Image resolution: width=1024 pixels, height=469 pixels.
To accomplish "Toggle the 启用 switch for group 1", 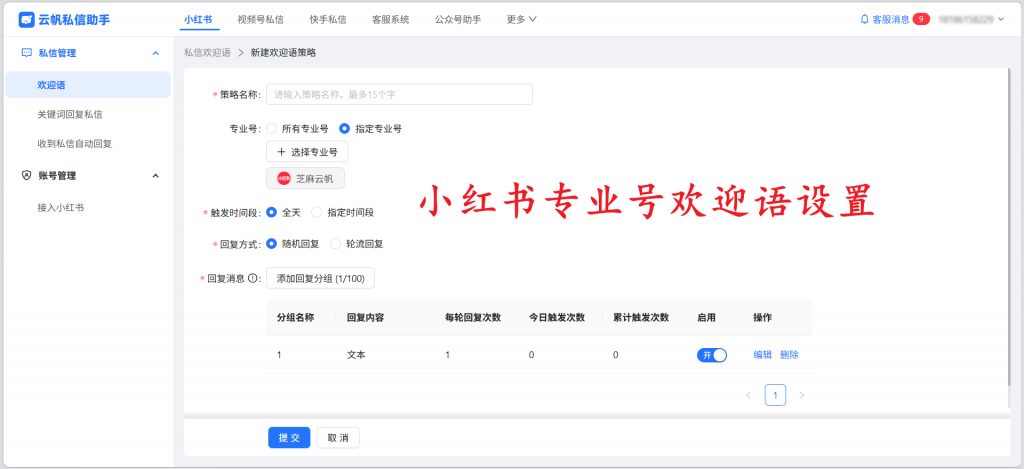I will click(x=712, y=355).
